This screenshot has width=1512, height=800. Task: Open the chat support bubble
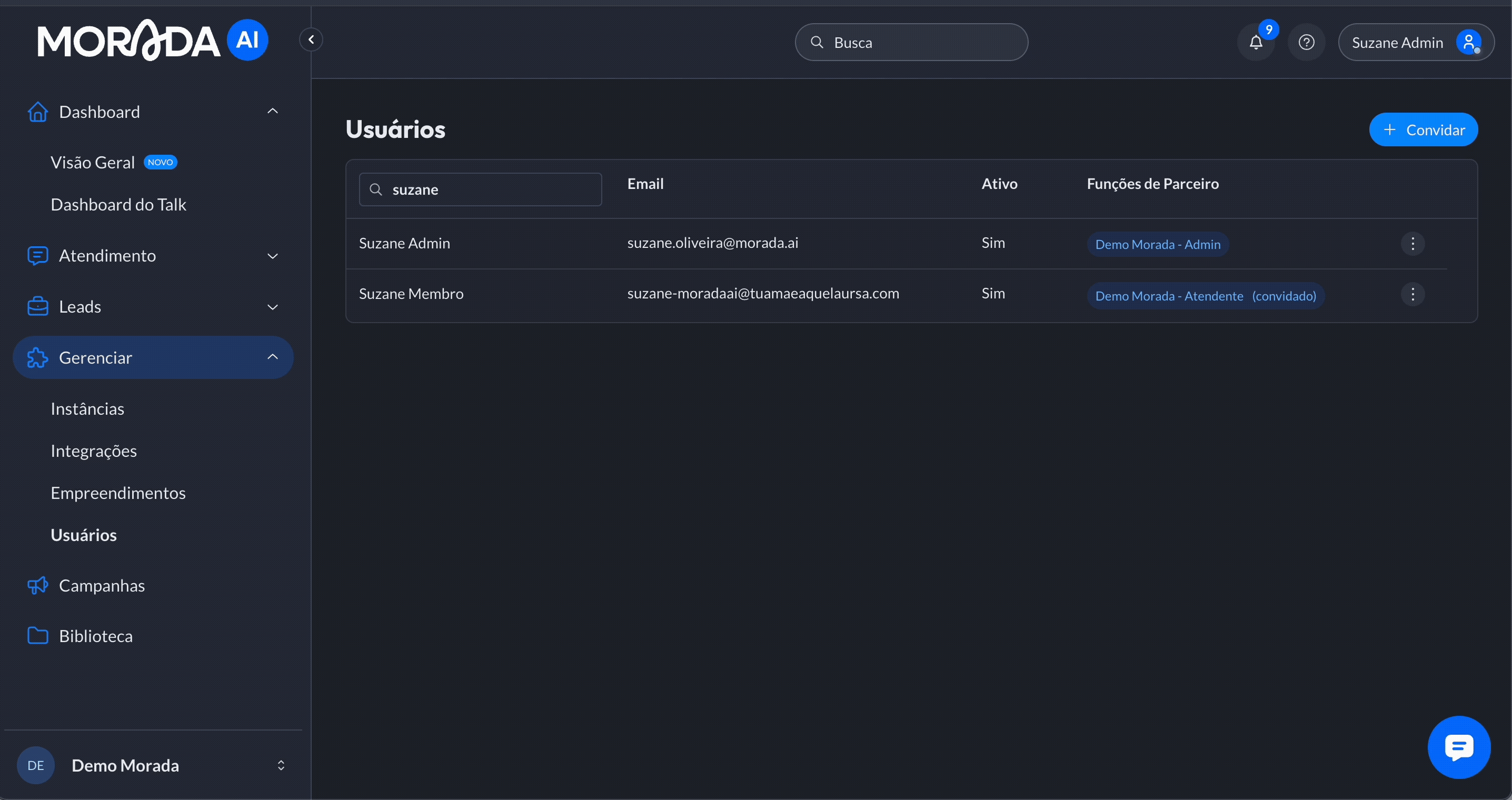(x=1459, y=747)
